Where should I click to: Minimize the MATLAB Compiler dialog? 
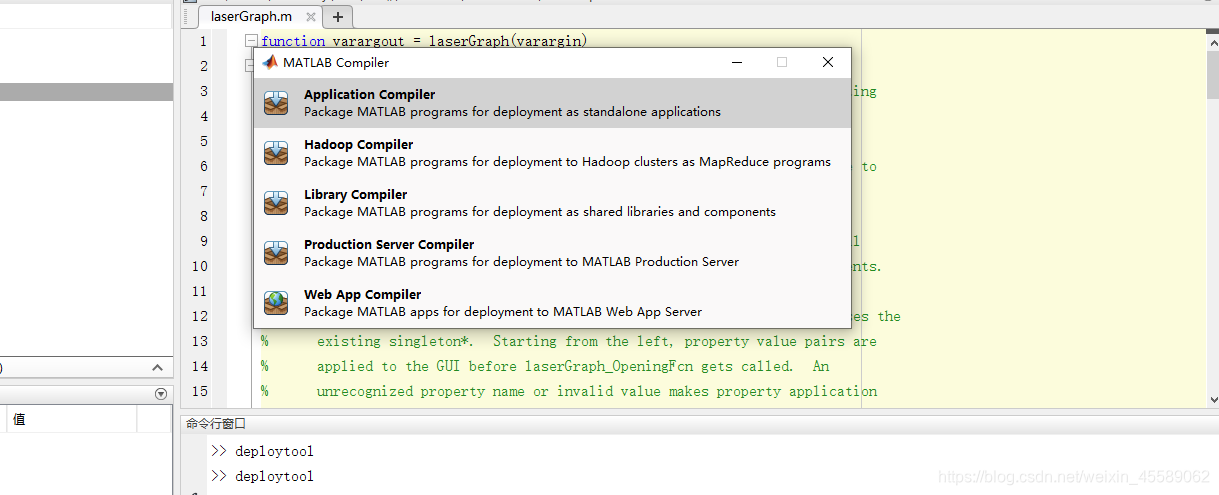[736, 62]
